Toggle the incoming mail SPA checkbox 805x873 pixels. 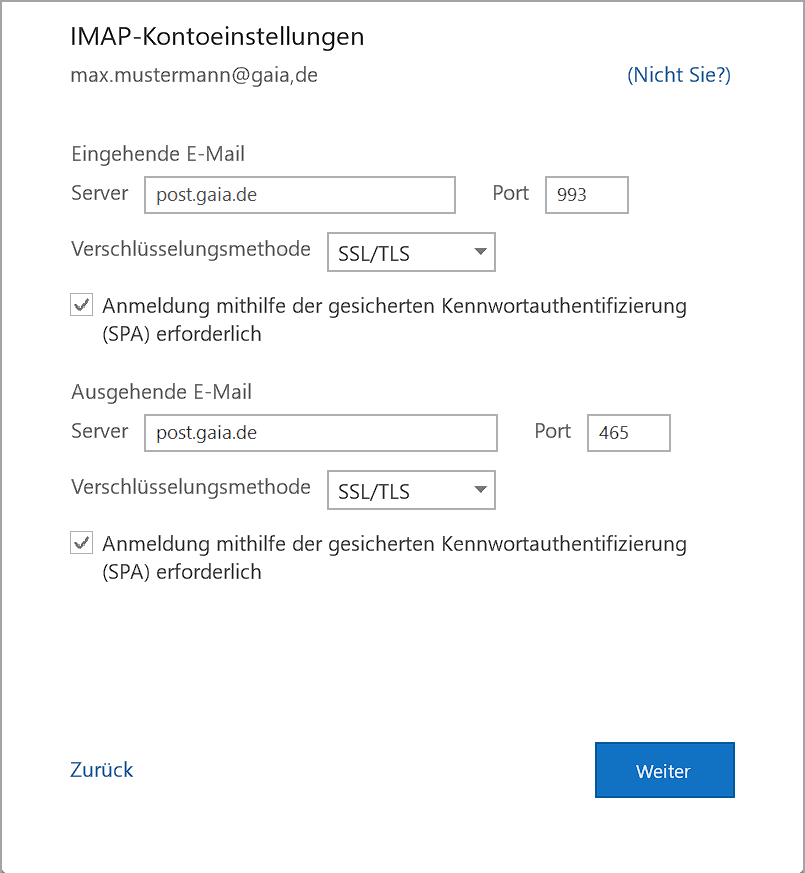pos(81,306)
